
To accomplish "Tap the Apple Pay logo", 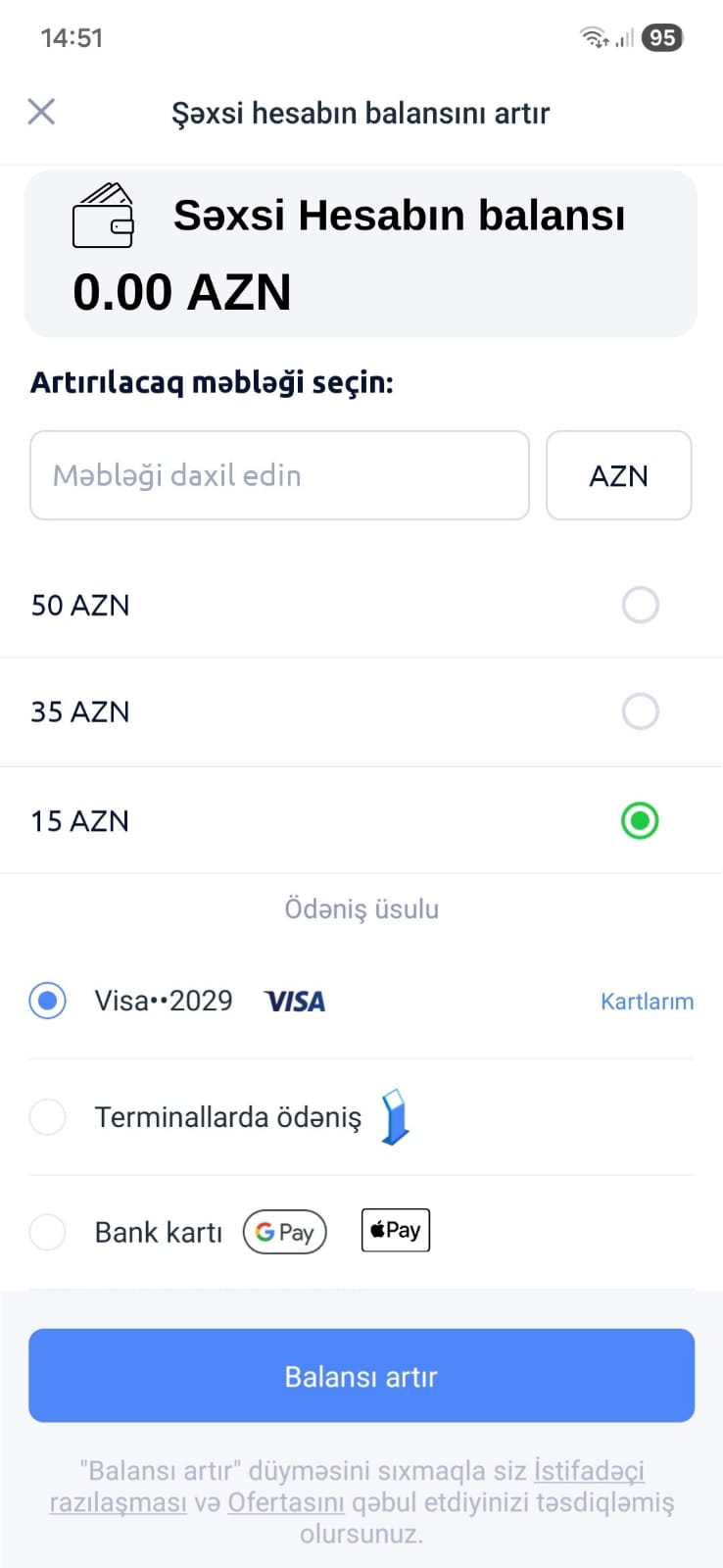I will [396, 1230].
